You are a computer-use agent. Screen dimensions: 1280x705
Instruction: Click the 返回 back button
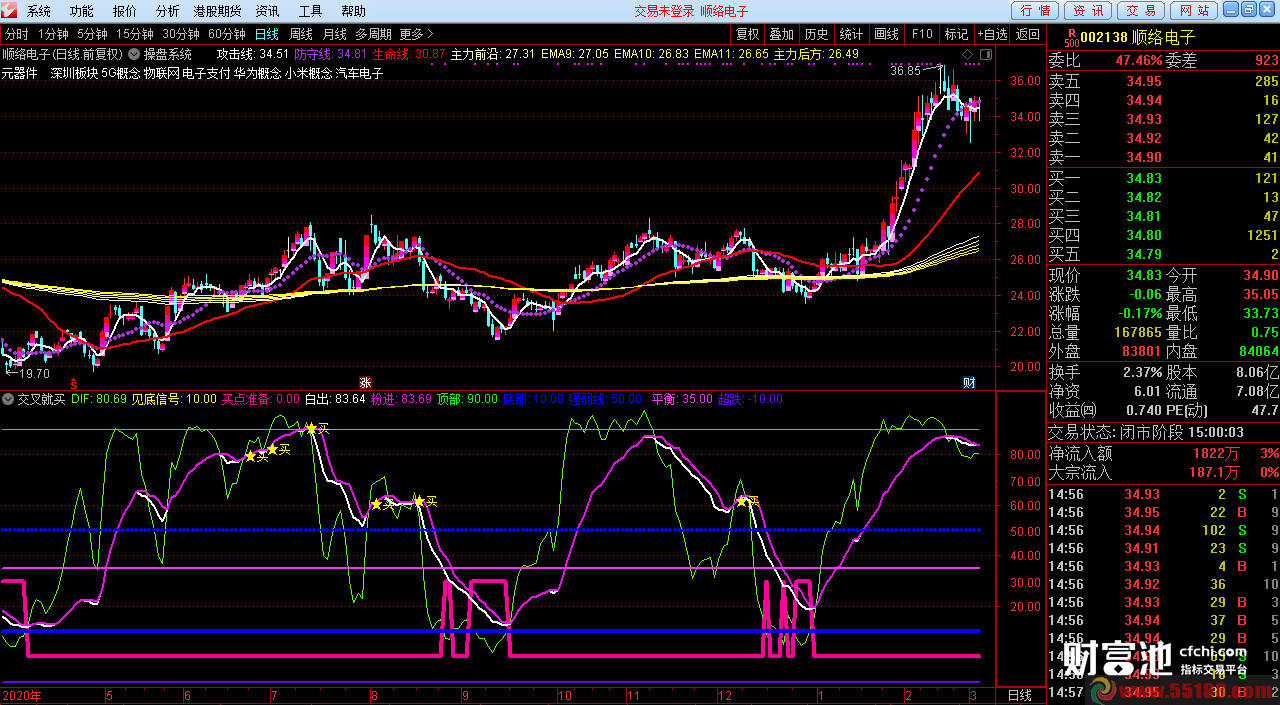(1027, 34)
